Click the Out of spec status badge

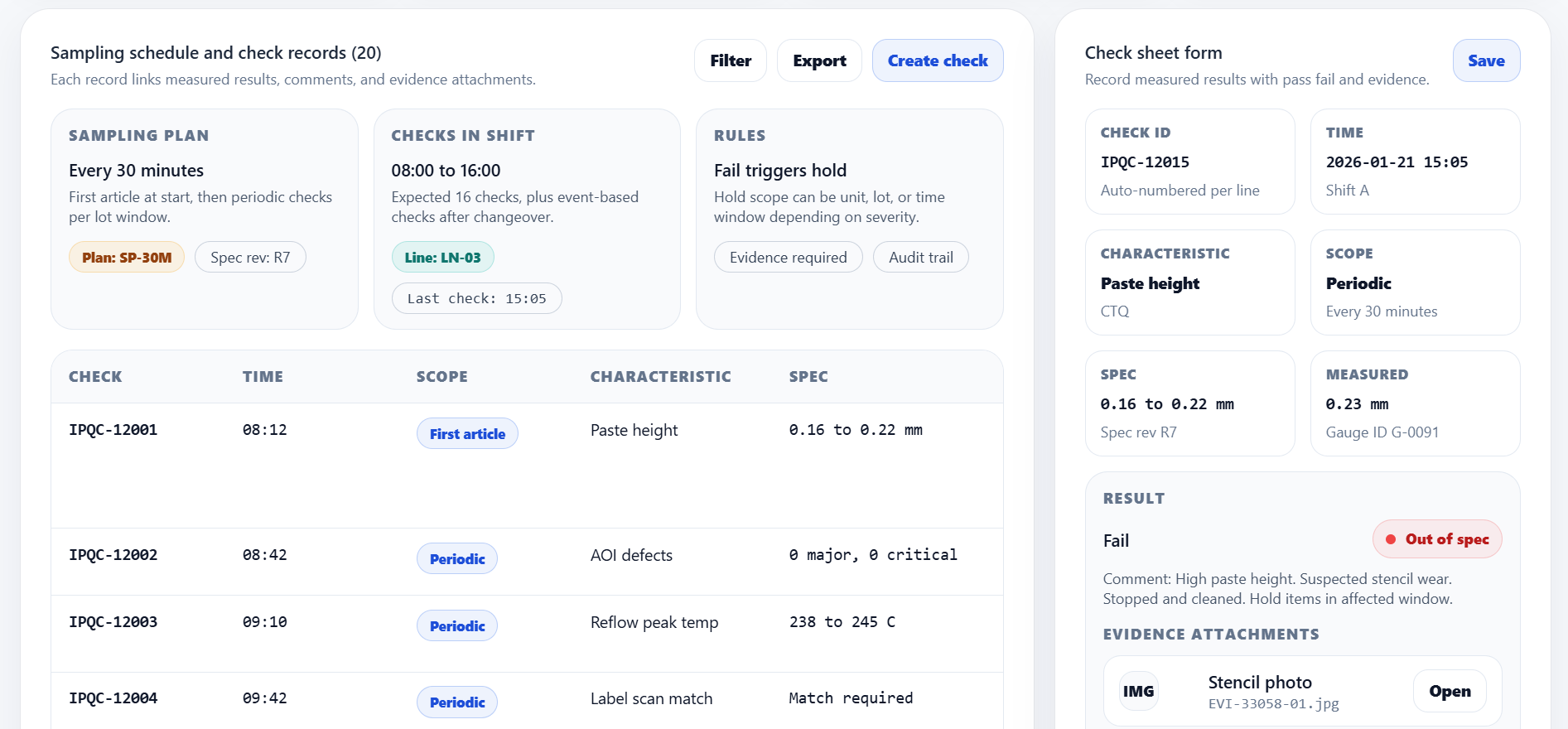click(1436, 539)
